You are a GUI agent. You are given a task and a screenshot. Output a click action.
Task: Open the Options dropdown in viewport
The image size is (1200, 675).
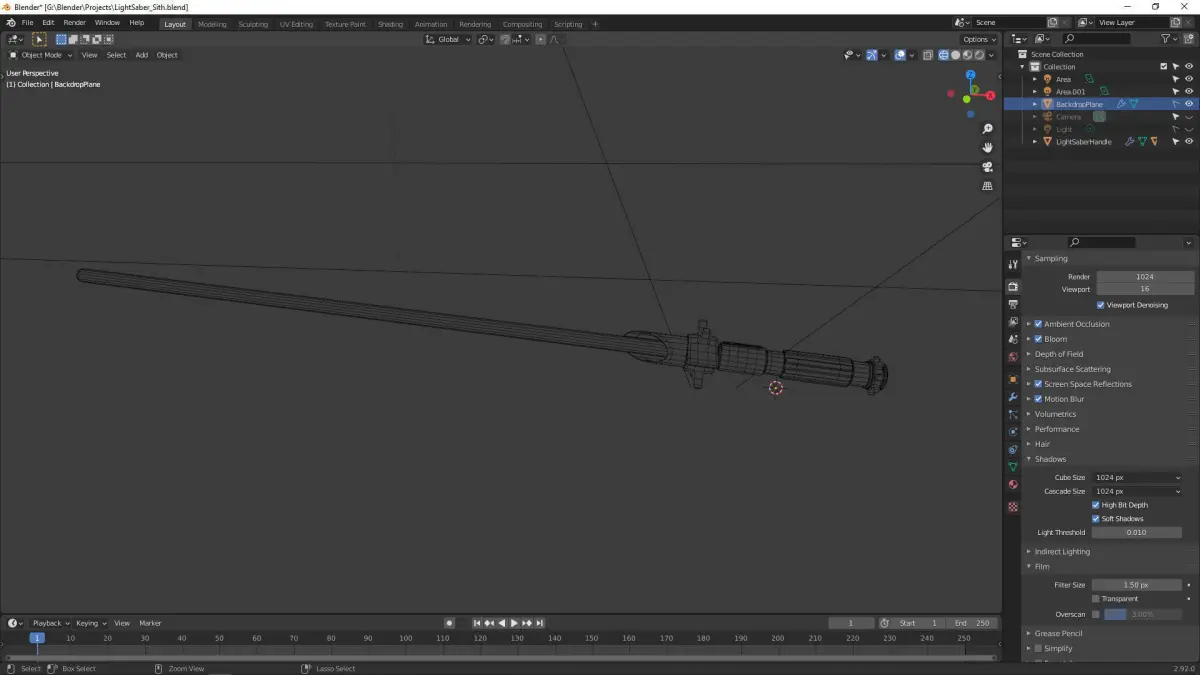pos(979,39)
